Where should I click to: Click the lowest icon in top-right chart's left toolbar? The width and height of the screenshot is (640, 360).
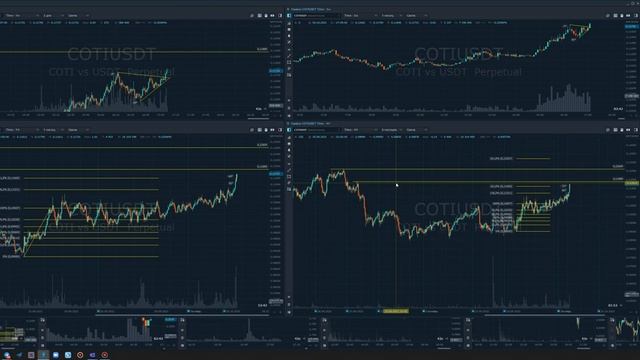coord(289,116)
